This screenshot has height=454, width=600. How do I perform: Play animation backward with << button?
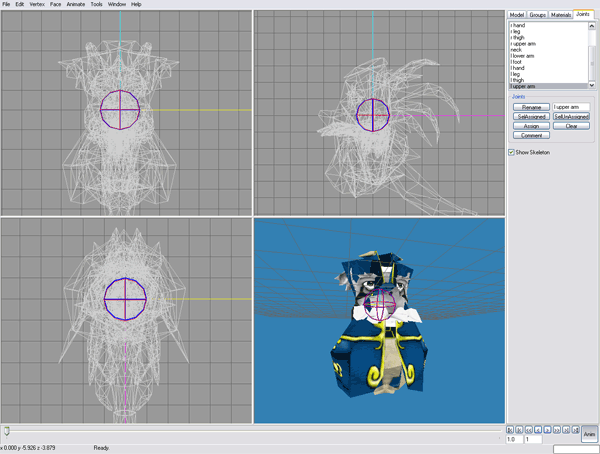528,430
